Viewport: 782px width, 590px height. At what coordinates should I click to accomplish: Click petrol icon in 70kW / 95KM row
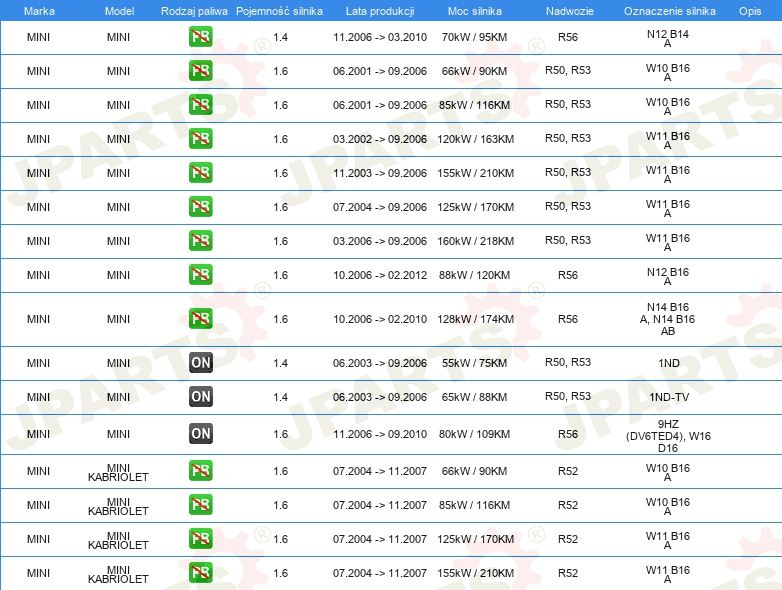point(200,37)
